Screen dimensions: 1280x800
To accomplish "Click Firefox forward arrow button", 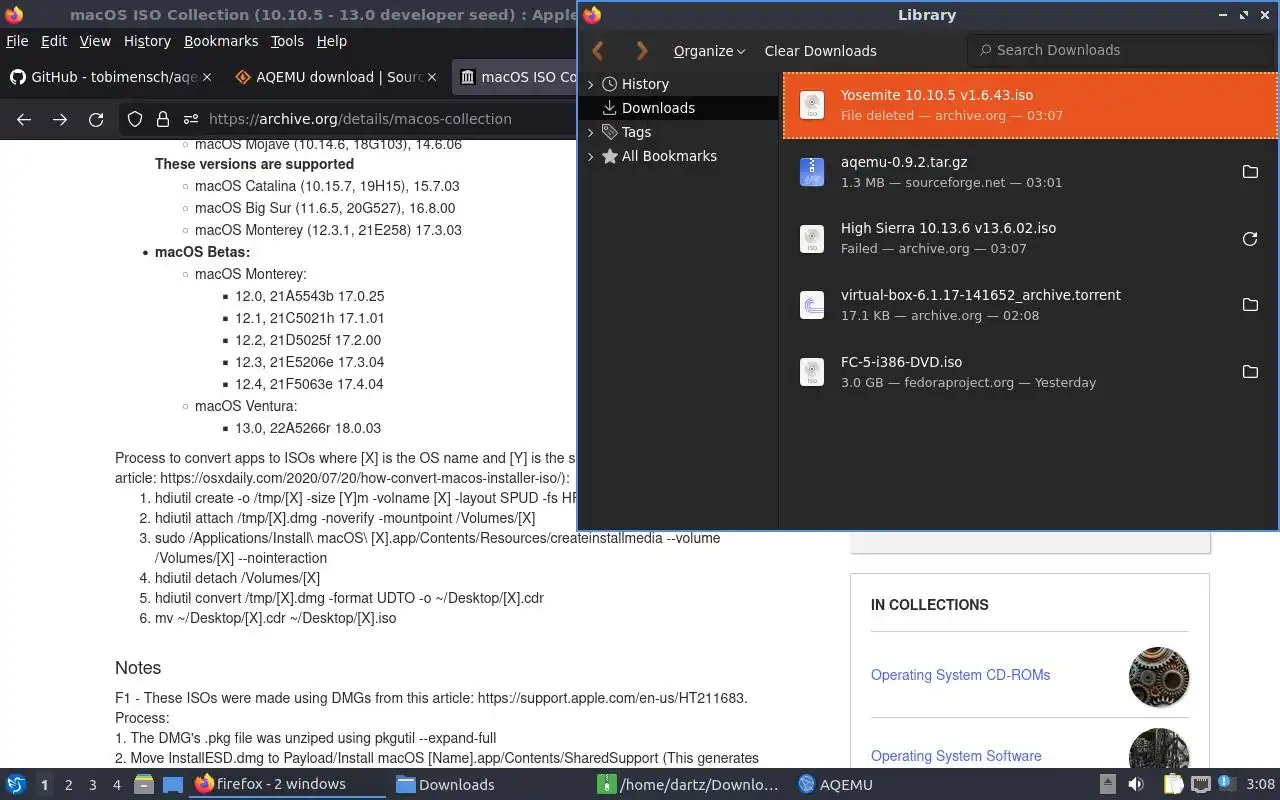I will (60, 119).
